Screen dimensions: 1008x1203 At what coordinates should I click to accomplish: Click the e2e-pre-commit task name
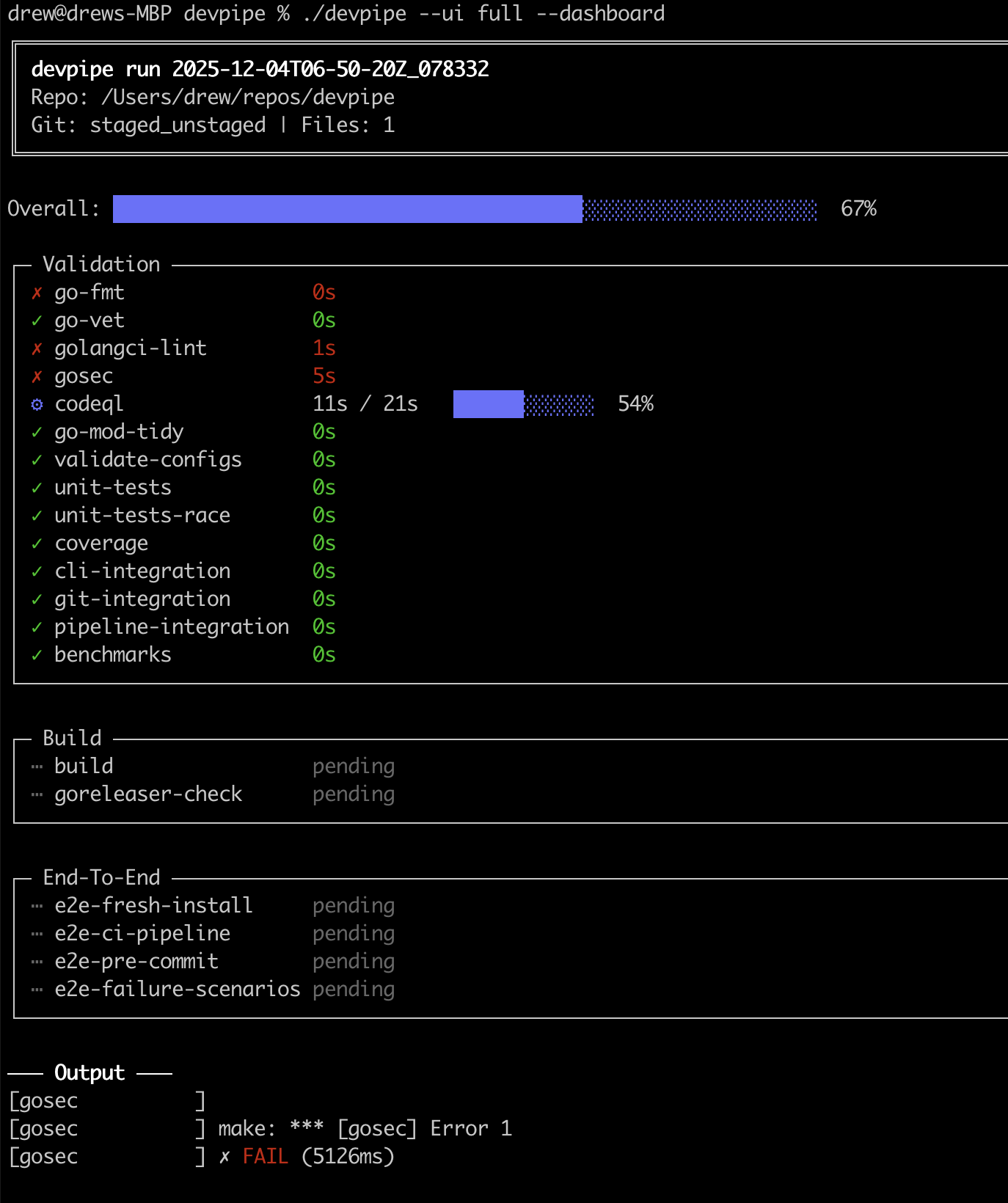coord(136,962)
